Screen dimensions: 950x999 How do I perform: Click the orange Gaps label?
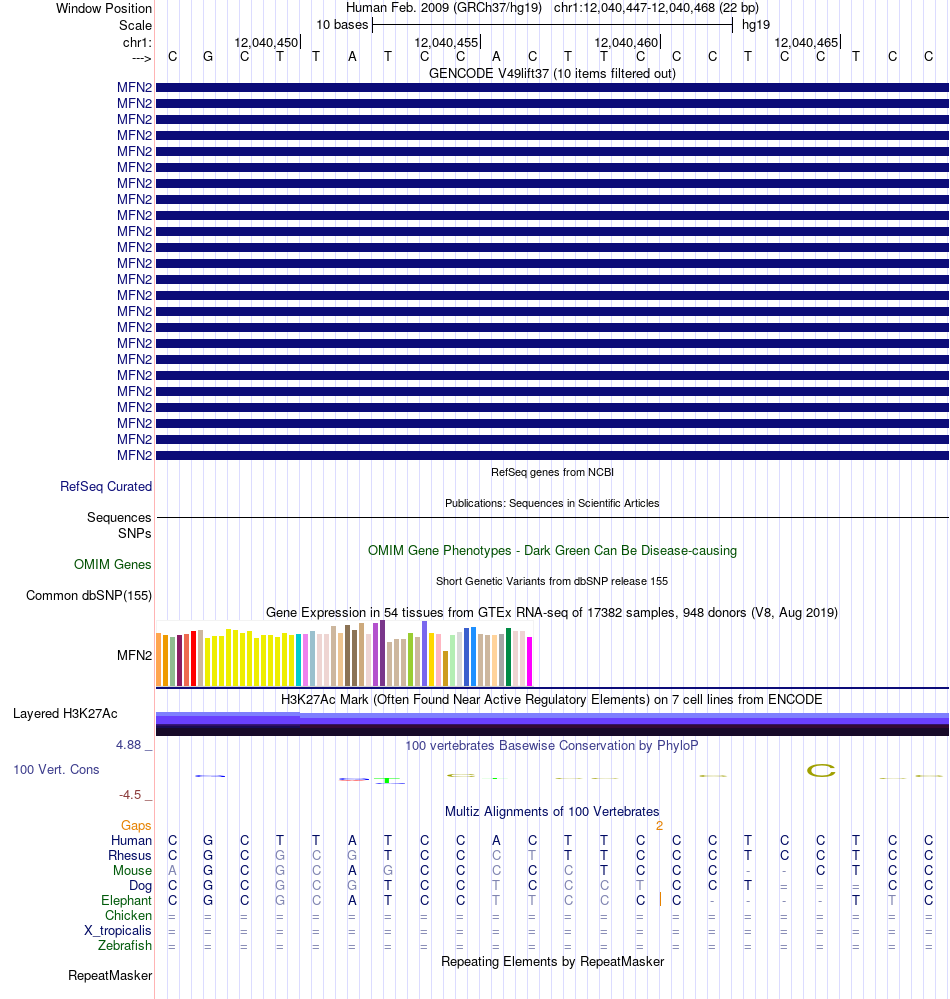click(136, 826)
